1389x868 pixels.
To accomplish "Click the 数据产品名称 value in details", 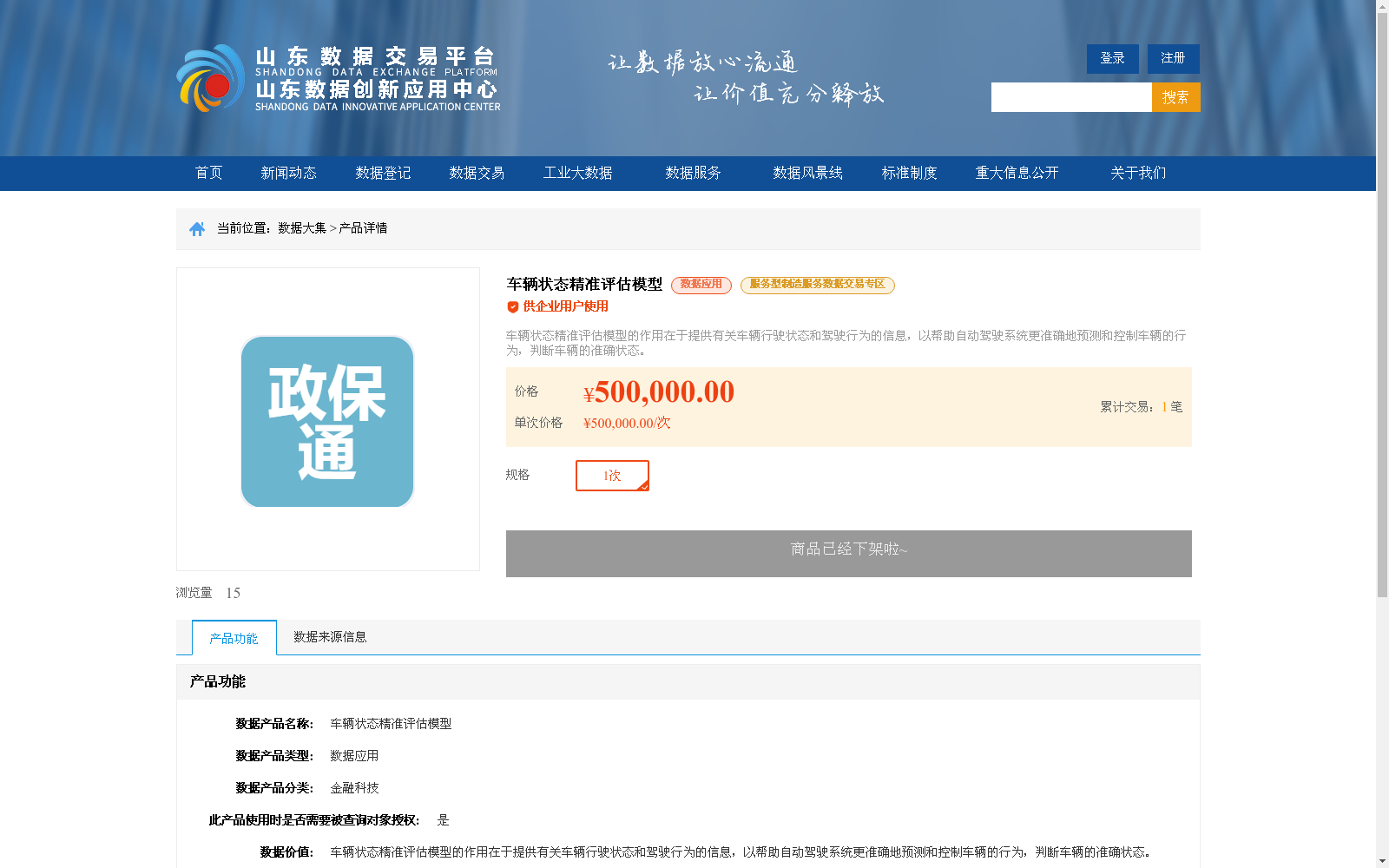I will pos(391,724).
